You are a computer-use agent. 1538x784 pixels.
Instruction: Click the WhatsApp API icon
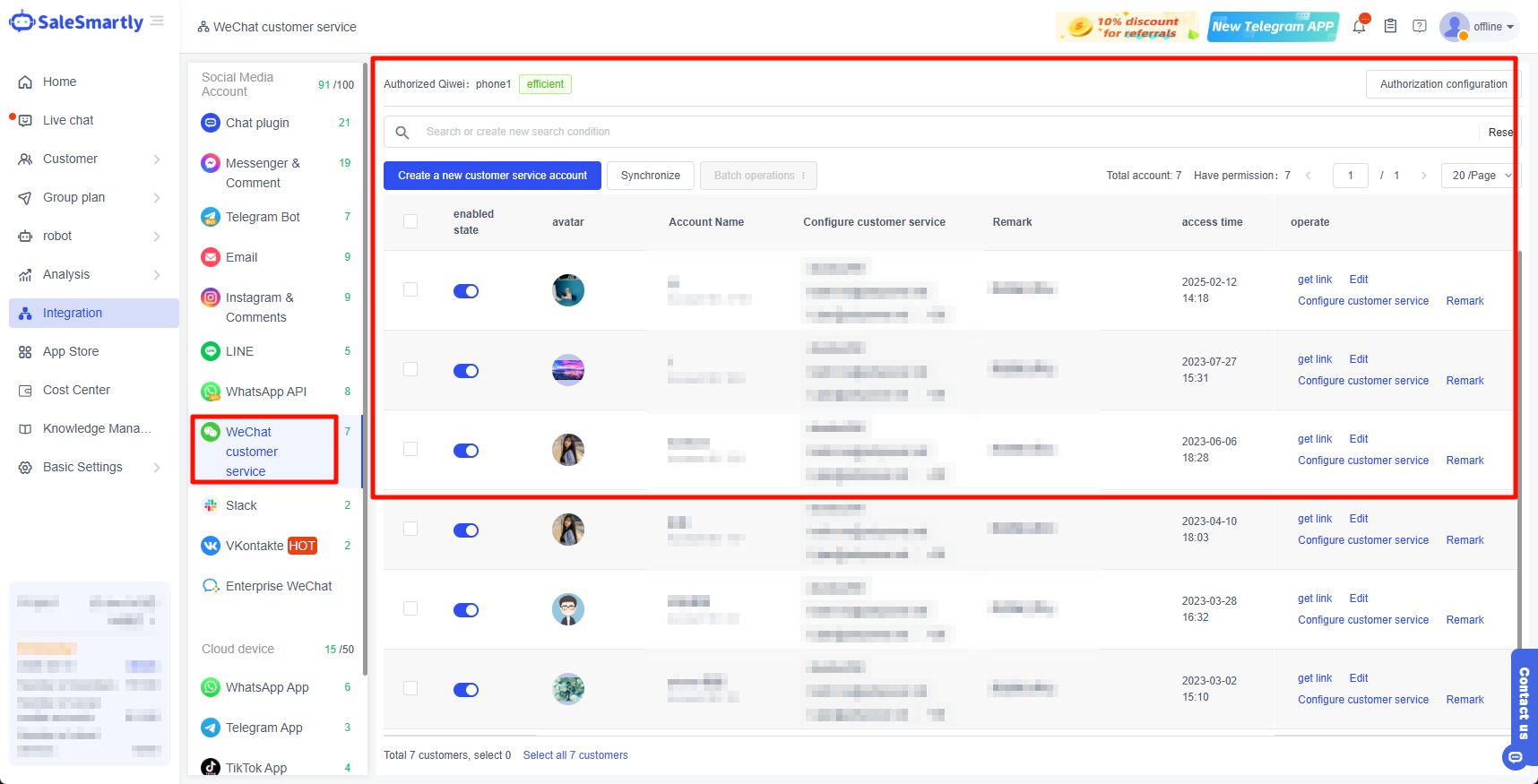point(211,392)
